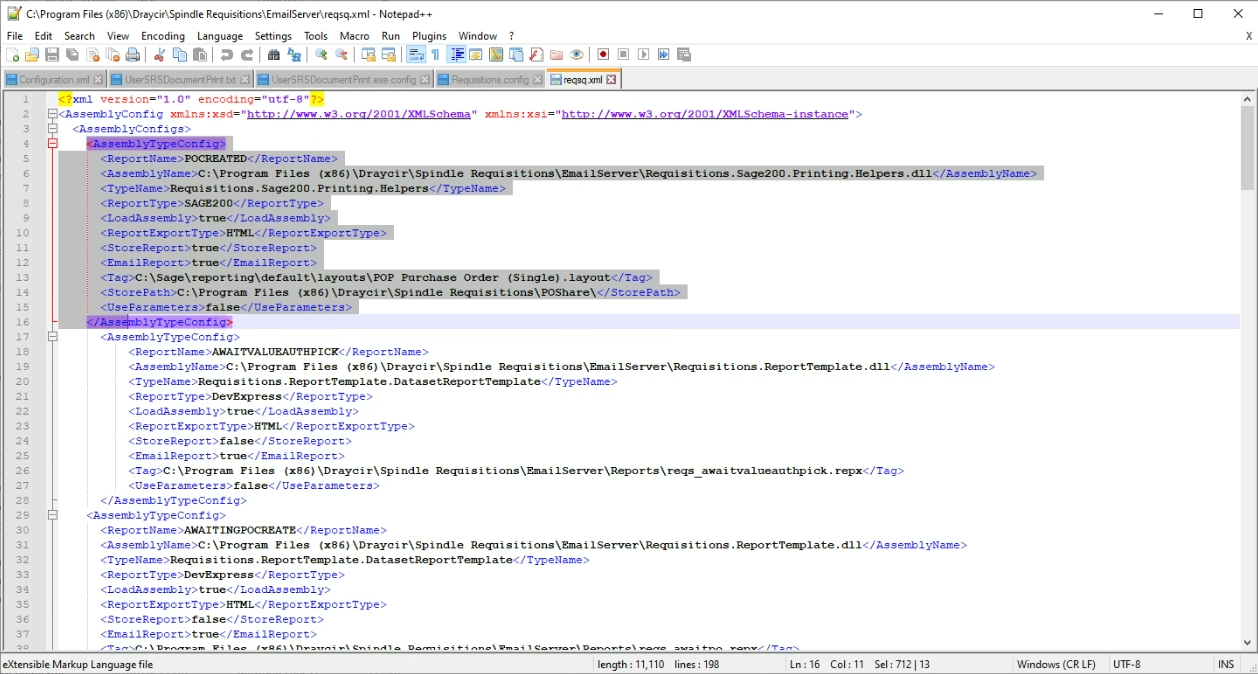This screenshot has height=674, width=1258.
Task: Open the Windows (CR LF) line-ending selector
Action: pyautogui.click(x=1056, y=665)
